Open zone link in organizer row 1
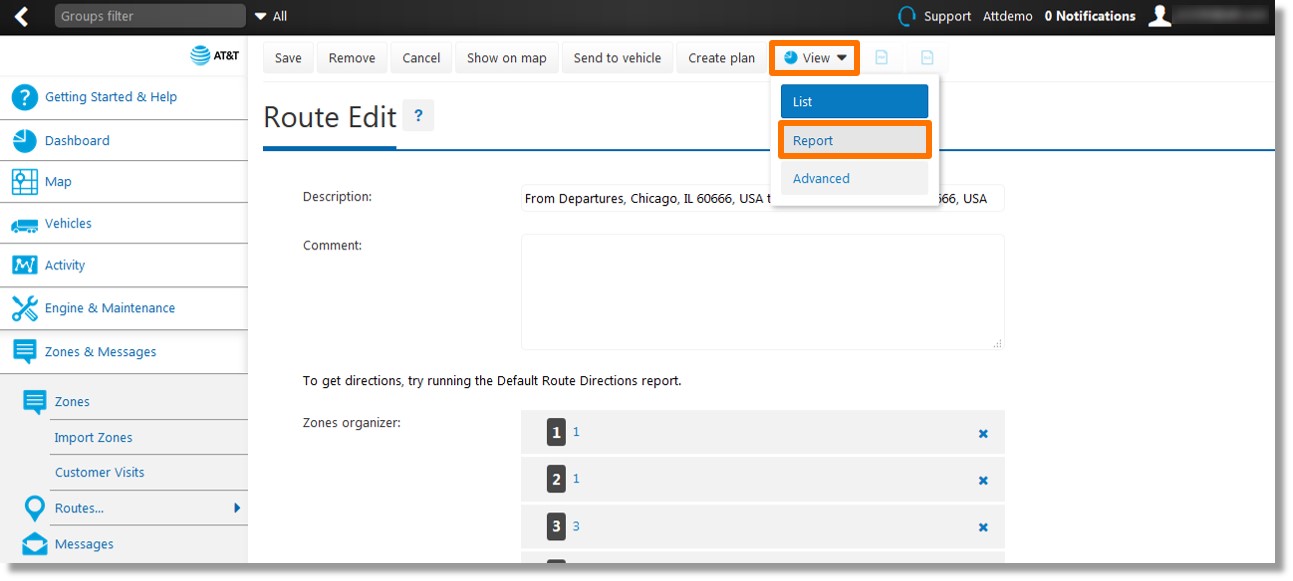The width and height of the screenshot is (1293, 581). (x=576, y=432)
